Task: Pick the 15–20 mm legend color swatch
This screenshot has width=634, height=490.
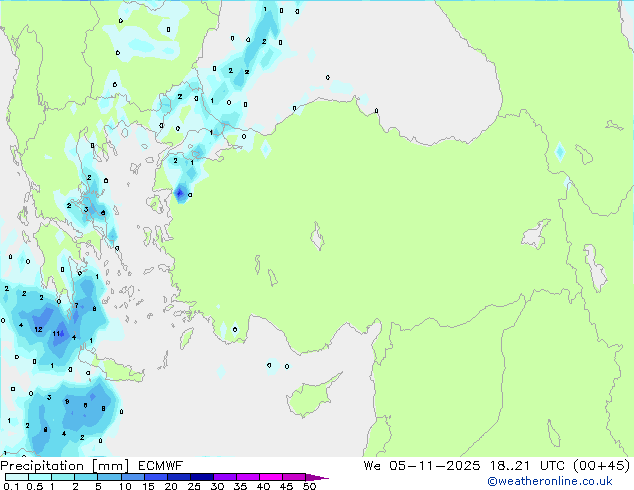Action: 155,477
